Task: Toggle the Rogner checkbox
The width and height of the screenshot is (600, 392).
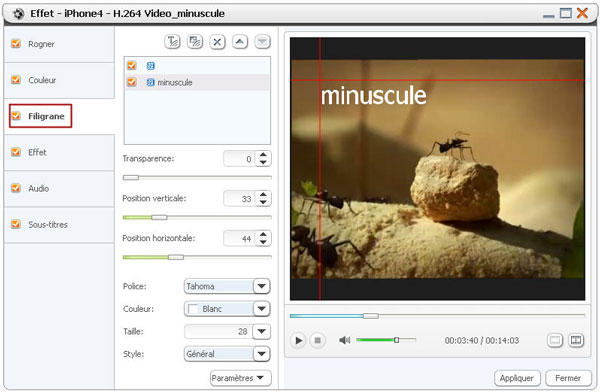Action: click(x=16, y=44)
